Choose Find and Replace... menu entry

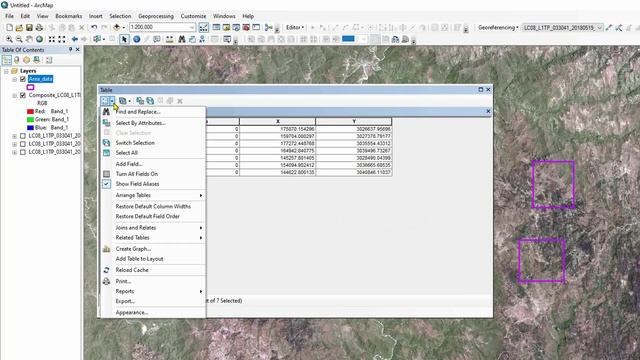tap(153, 112)
